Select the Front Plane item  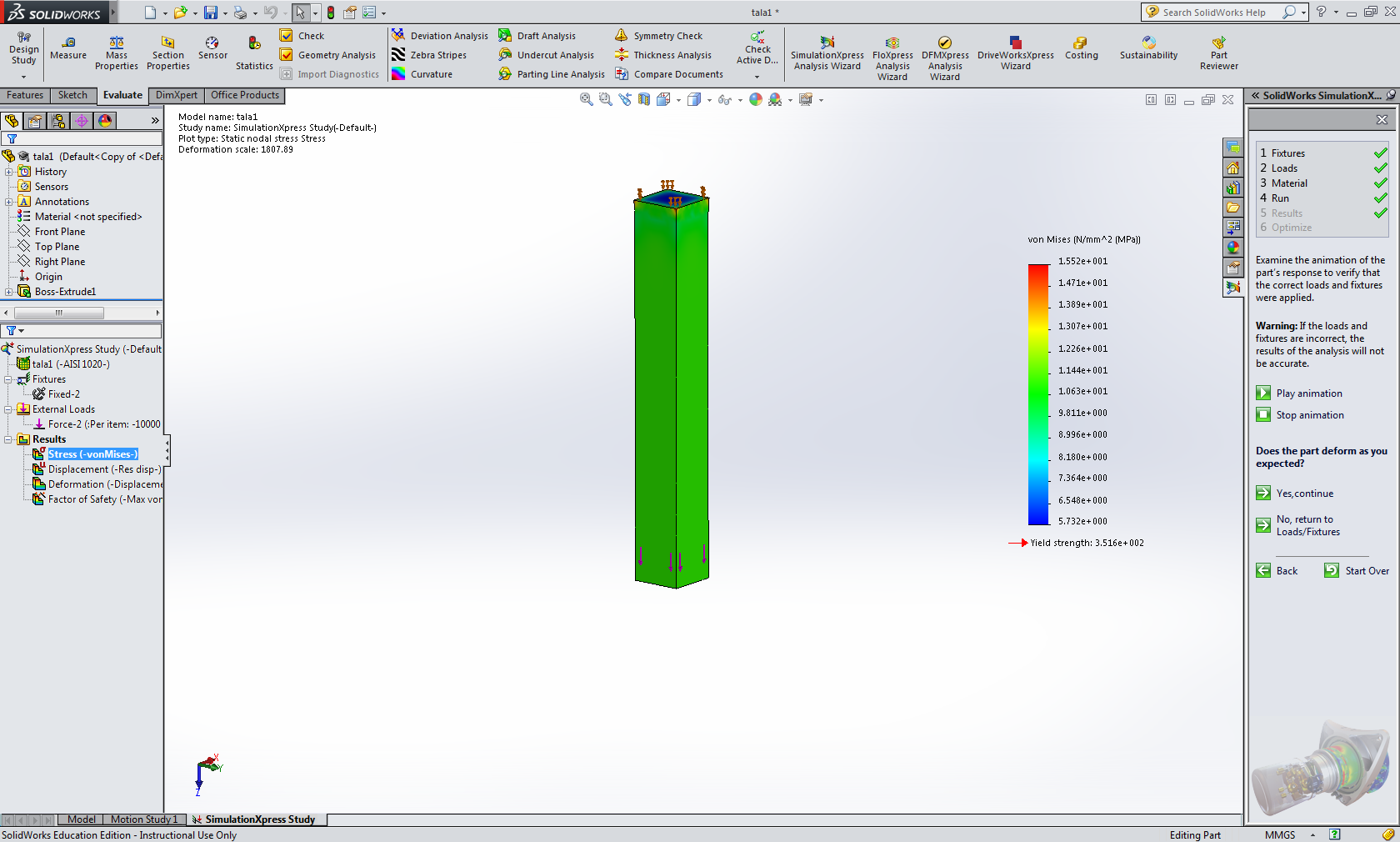tap(60, 232)
